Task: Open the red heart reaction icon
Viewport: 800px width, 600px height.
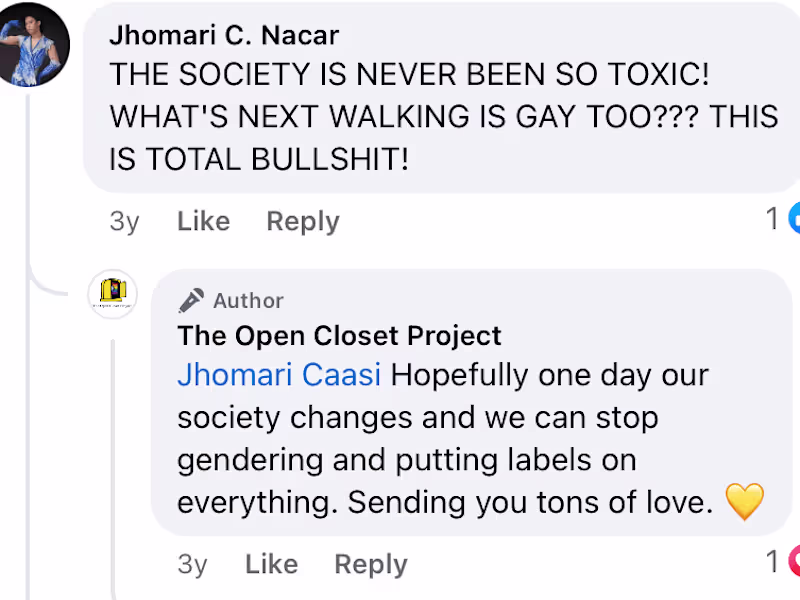Action: [x=794, y=562]
